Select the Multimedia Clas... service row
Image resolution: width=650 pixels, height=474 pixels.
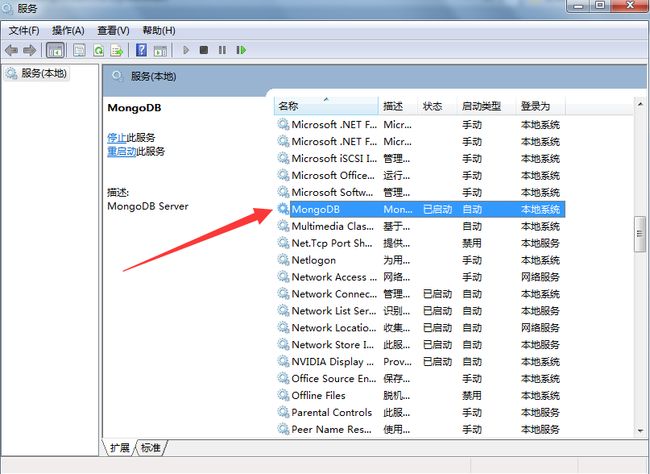[419, 226]
